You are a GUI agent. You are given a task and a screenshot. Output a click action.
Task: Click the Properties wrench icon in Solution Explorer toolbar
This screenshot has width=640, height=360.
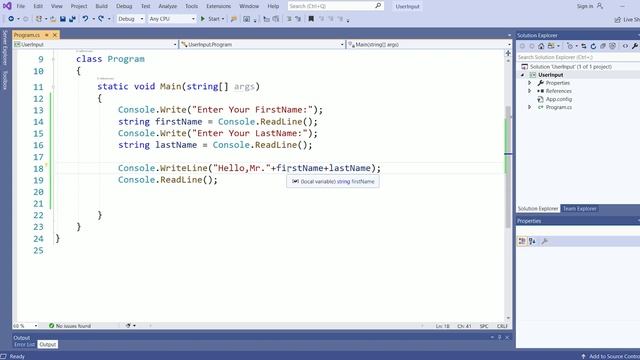click(635, 46)
